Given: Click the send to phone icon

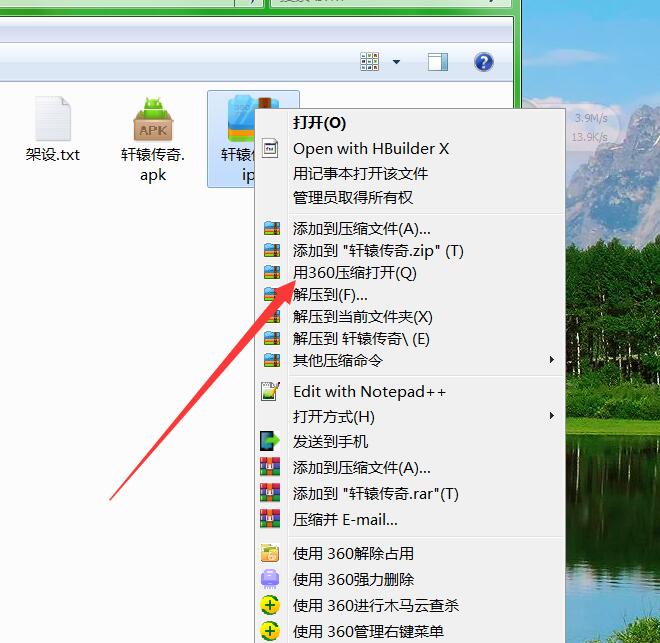Looking at the screenshot, I should (x=270, y=441).
